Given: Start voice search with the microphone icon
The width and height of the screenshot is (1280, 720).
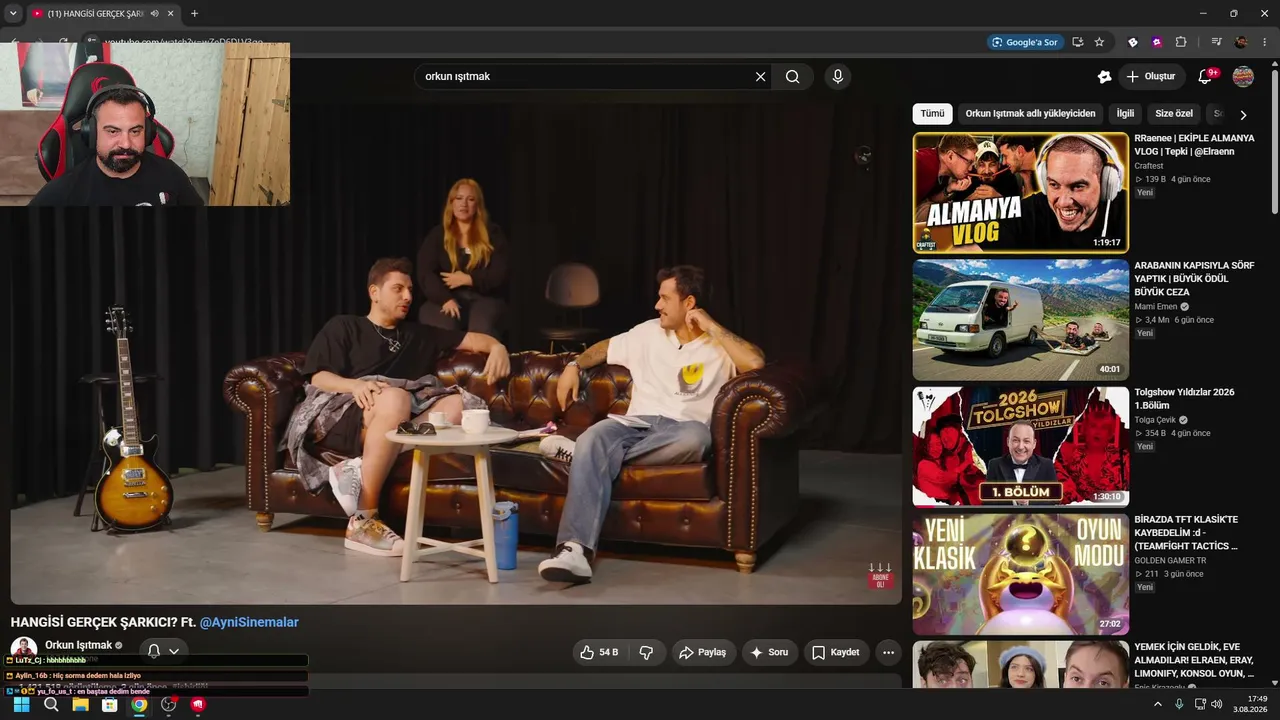Looking at the screenshot, I should pyautogui.click(x=838, y=77).
